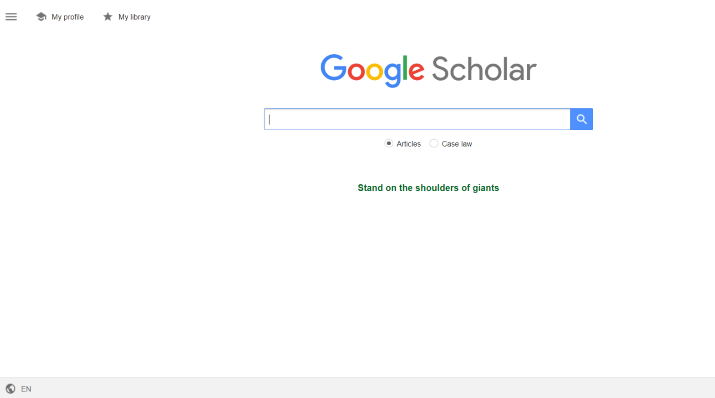Click the gray footer bar
Screen dimensions: 715x398
tap(358, 388)
